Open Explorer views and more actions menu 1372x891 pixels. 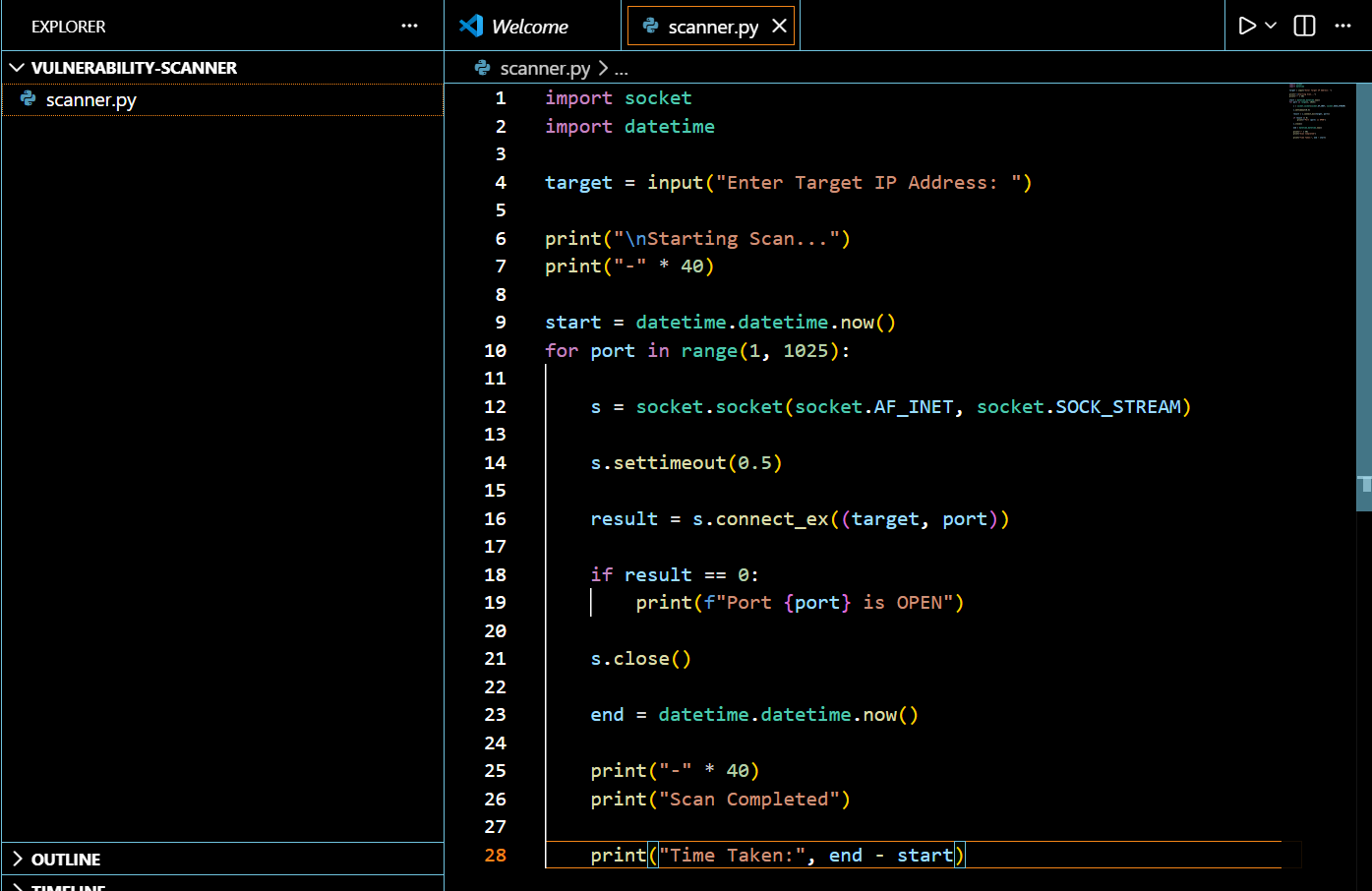[x=410, y=27]
